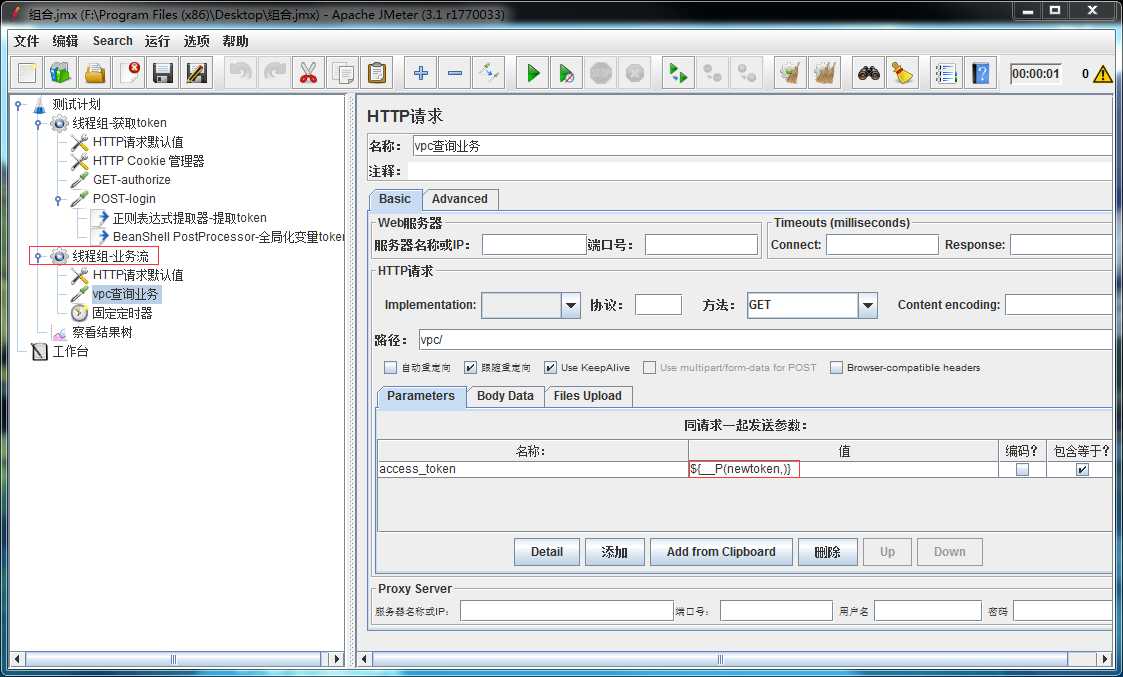1123x677 pixels.
Task: Collapse all tree nodes with the minus icon
Action: [x=454, y=73]
